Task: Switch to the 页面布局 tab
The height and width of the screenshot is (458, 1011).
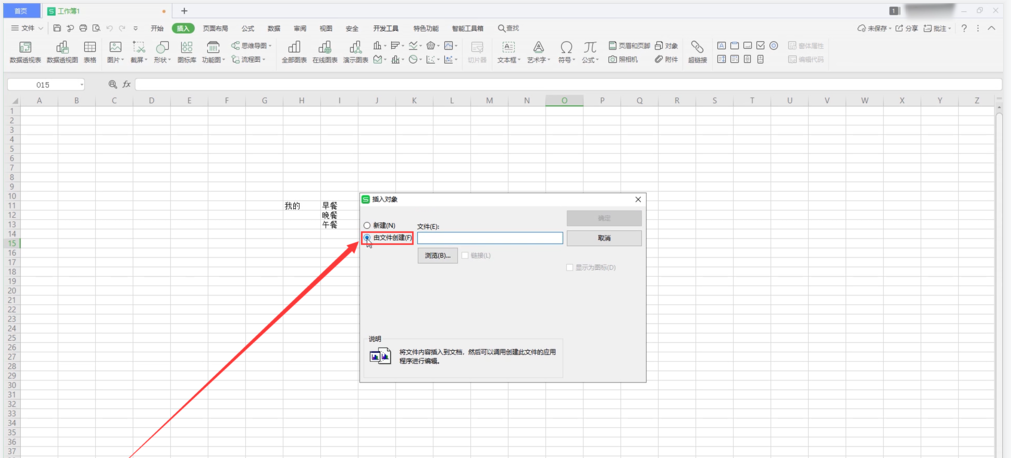Action: pos(215,28)
